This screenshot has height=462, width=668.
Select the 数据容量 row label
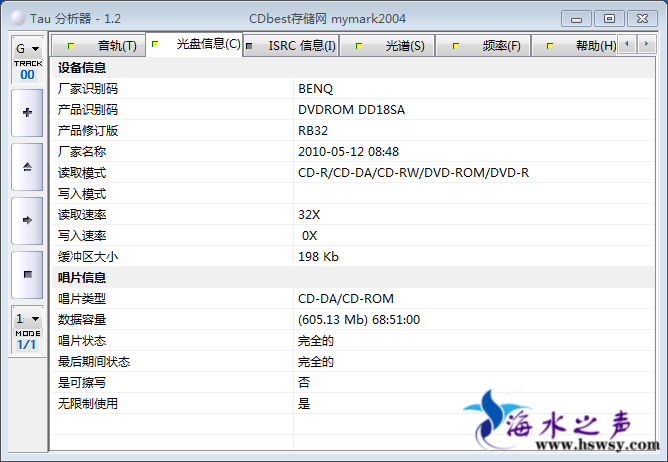[x=82, y=320]
